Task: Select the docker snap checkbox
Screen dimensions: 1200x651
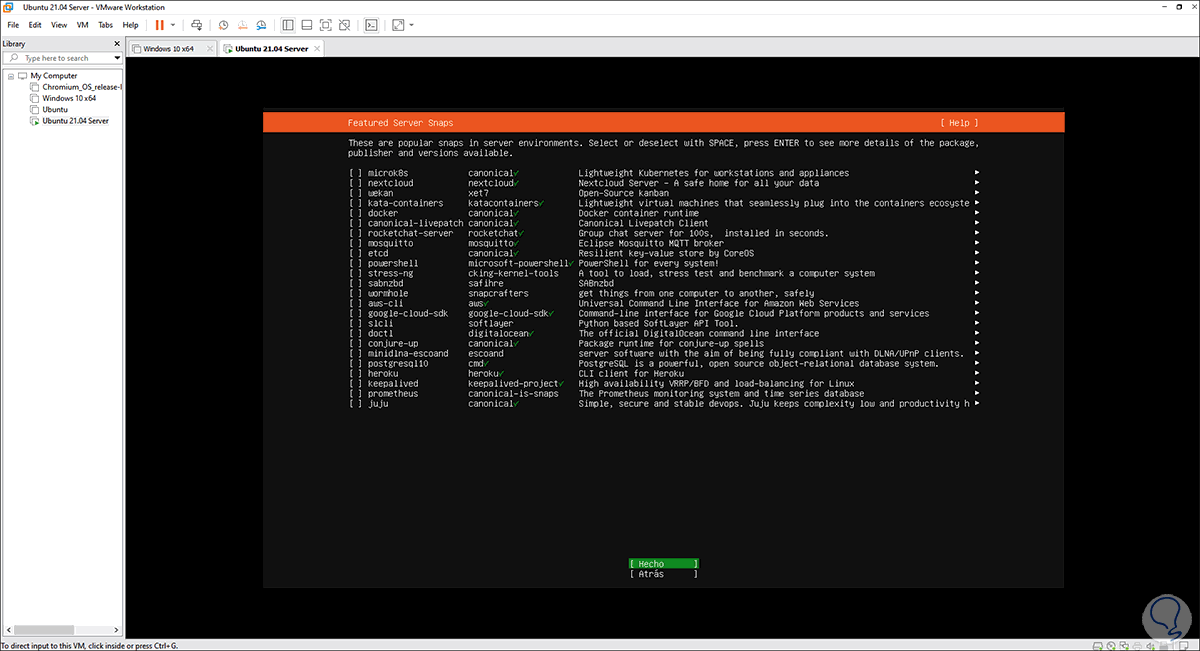Action: [355, 213]
